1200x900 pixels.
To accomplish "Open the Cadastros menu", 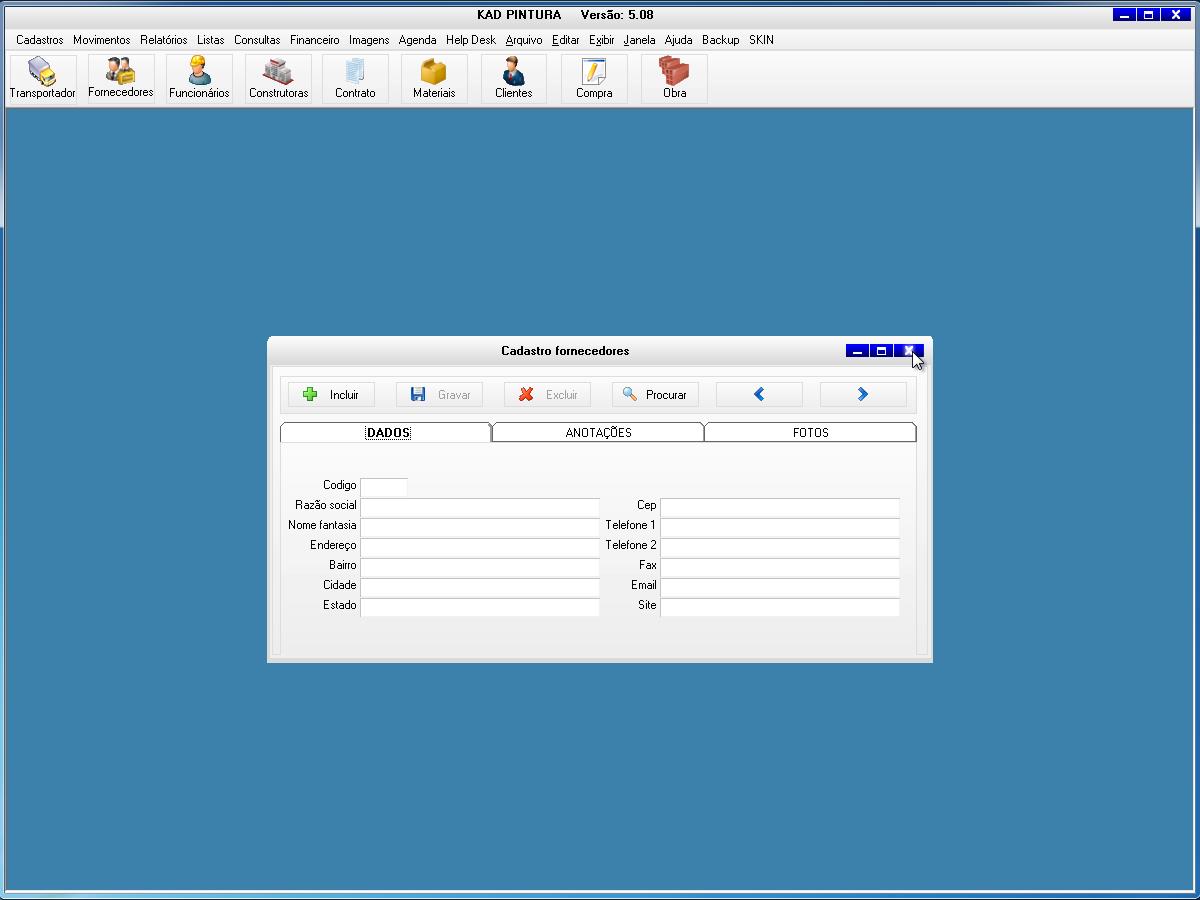I will [40, 40].
